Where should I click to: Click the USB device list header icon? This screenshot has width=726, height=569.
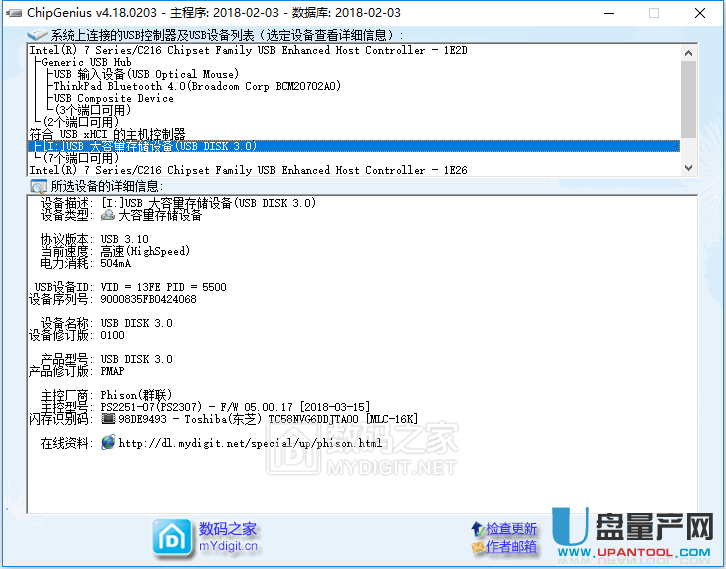point(38,35)
